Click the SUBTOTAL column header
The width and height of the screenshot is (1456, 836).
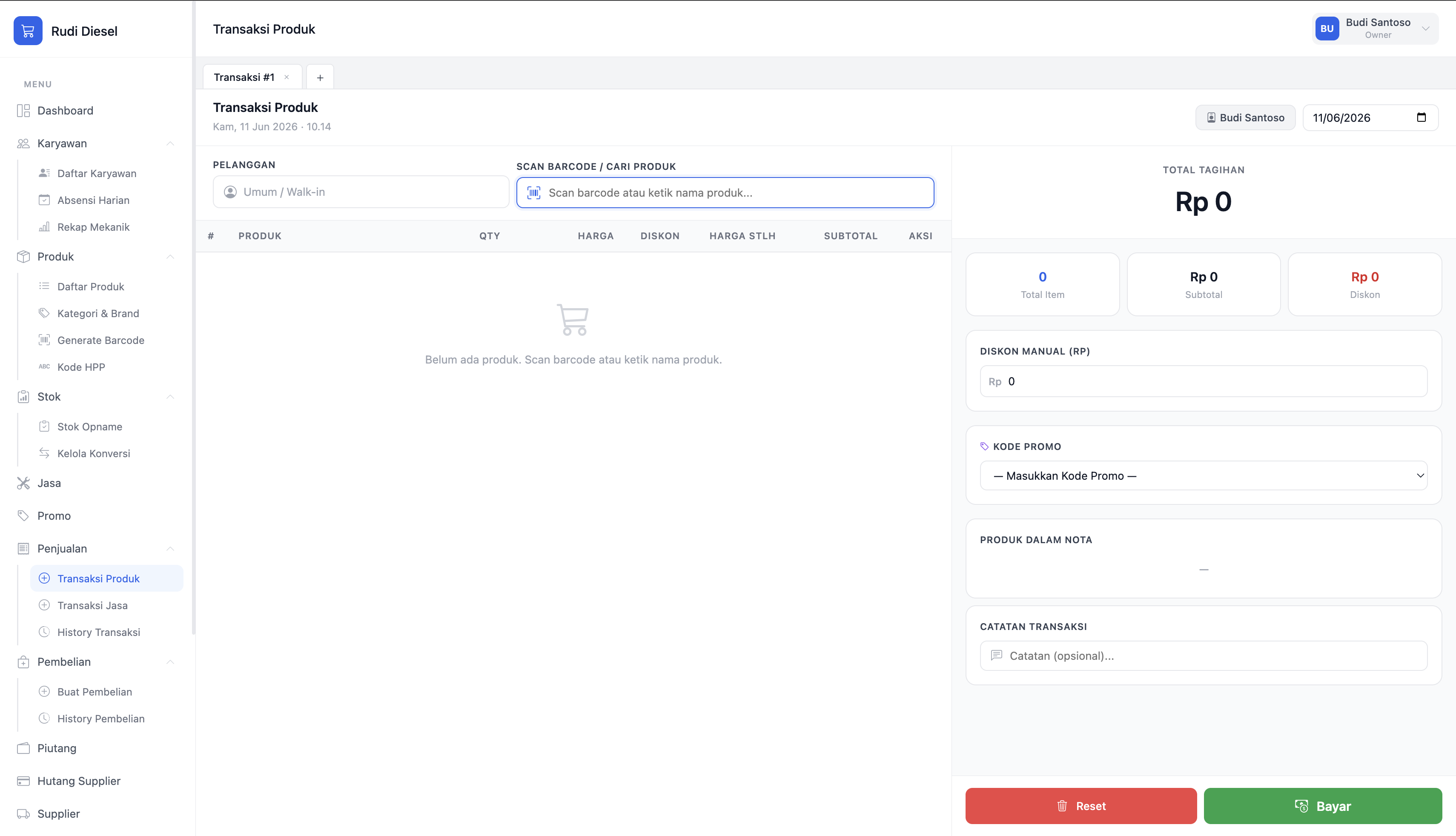pyautogui.click(x=850, y=236)
